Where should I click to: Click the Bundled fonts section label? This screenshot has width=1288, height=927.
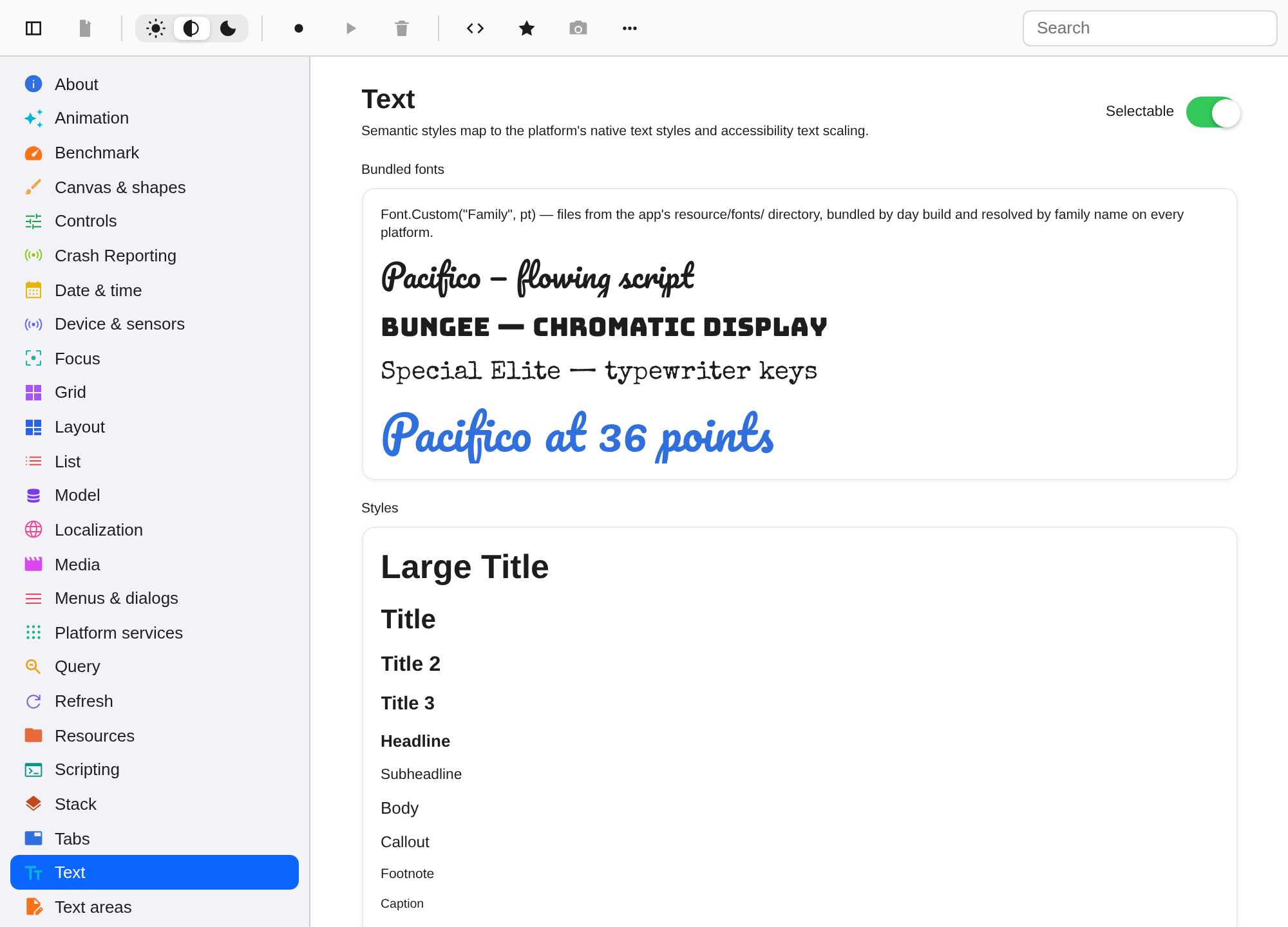click(x=403, y=169)
